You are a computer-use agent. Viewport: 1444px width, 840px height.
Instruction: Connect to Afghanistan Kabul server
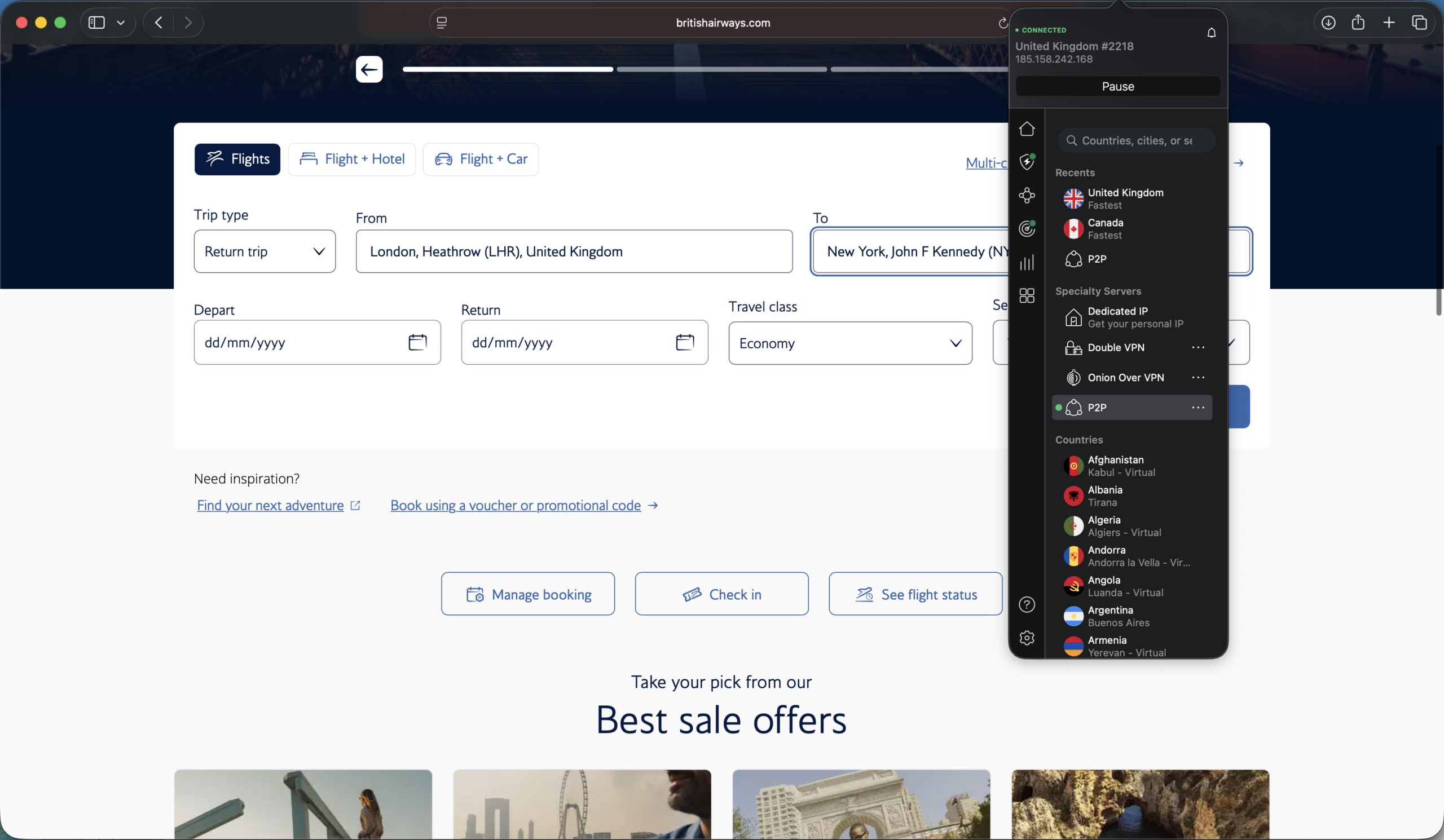tap(1132, 466)
